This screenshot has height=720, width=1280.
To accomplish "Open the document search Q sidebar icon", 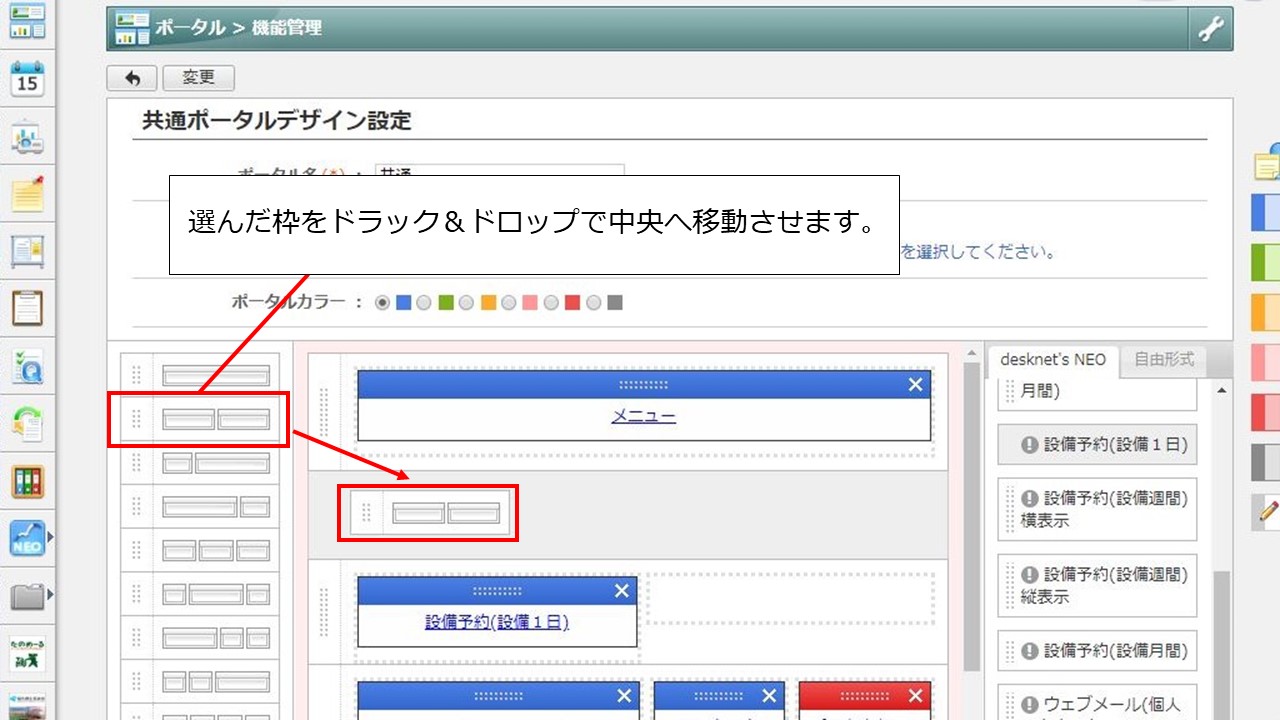I will click(x=27, y=367).
